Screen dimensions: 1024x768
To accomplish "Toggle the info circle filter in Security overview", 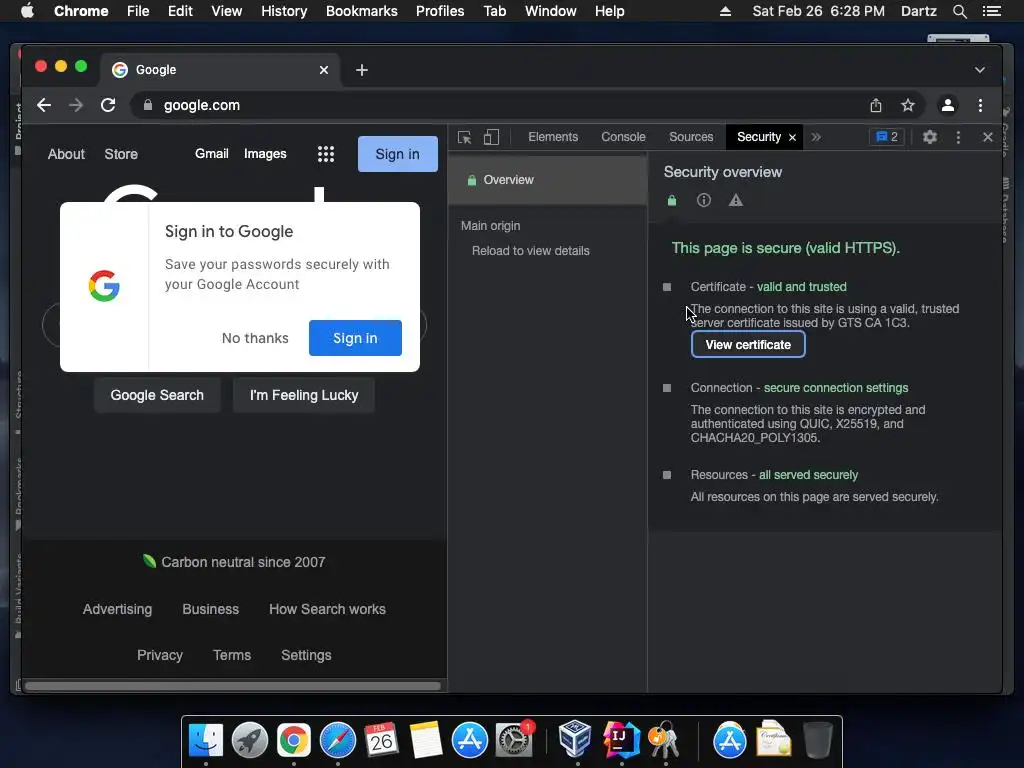I will click(703, 200).
